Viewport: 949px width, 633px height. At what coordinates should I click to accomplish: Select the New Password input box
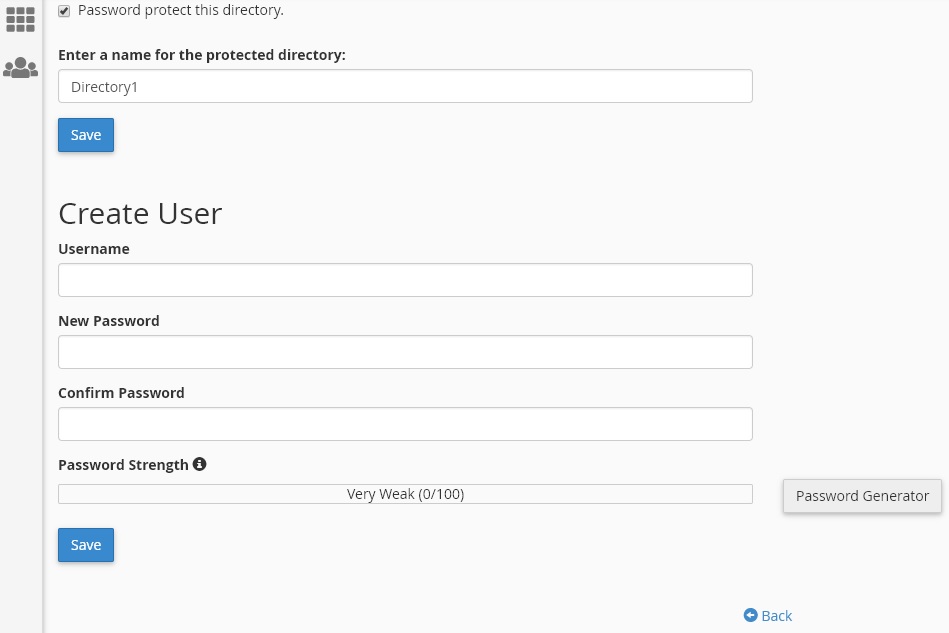[406, 352]
